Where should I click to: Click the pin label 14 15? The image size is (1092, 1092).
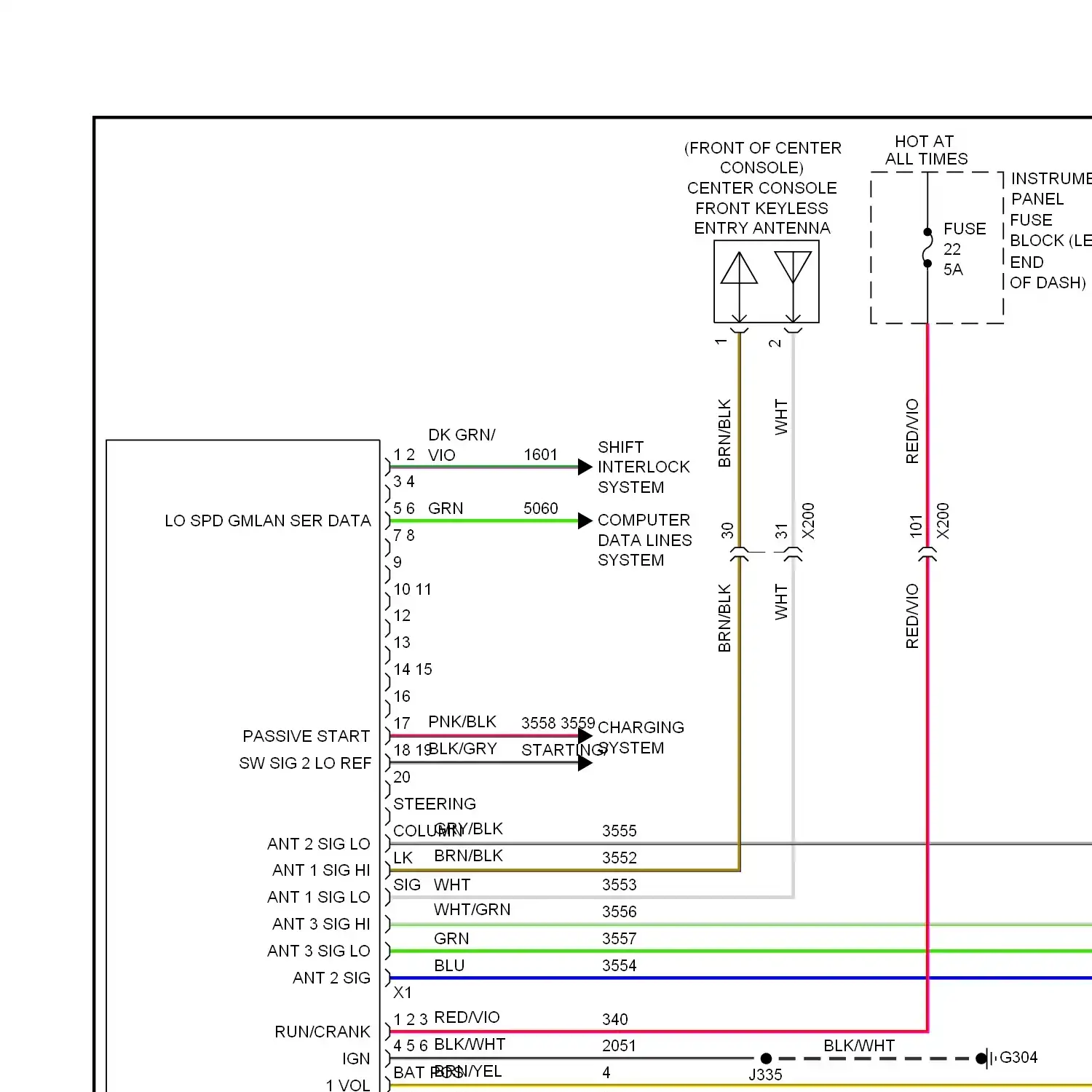point(413,669)
